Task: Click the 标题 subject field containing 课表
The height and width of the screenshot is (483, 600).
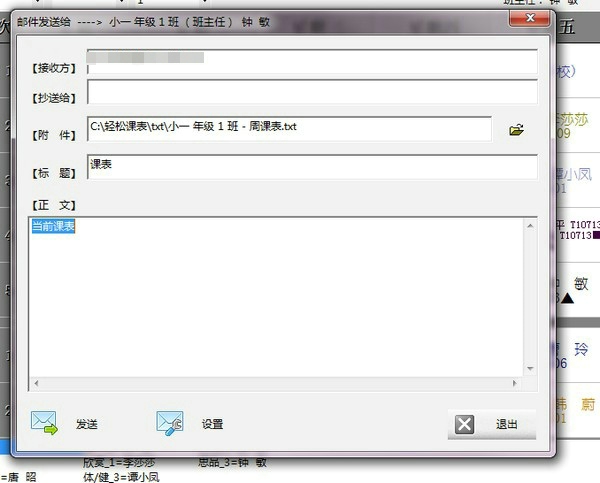Action: [312, 167]
